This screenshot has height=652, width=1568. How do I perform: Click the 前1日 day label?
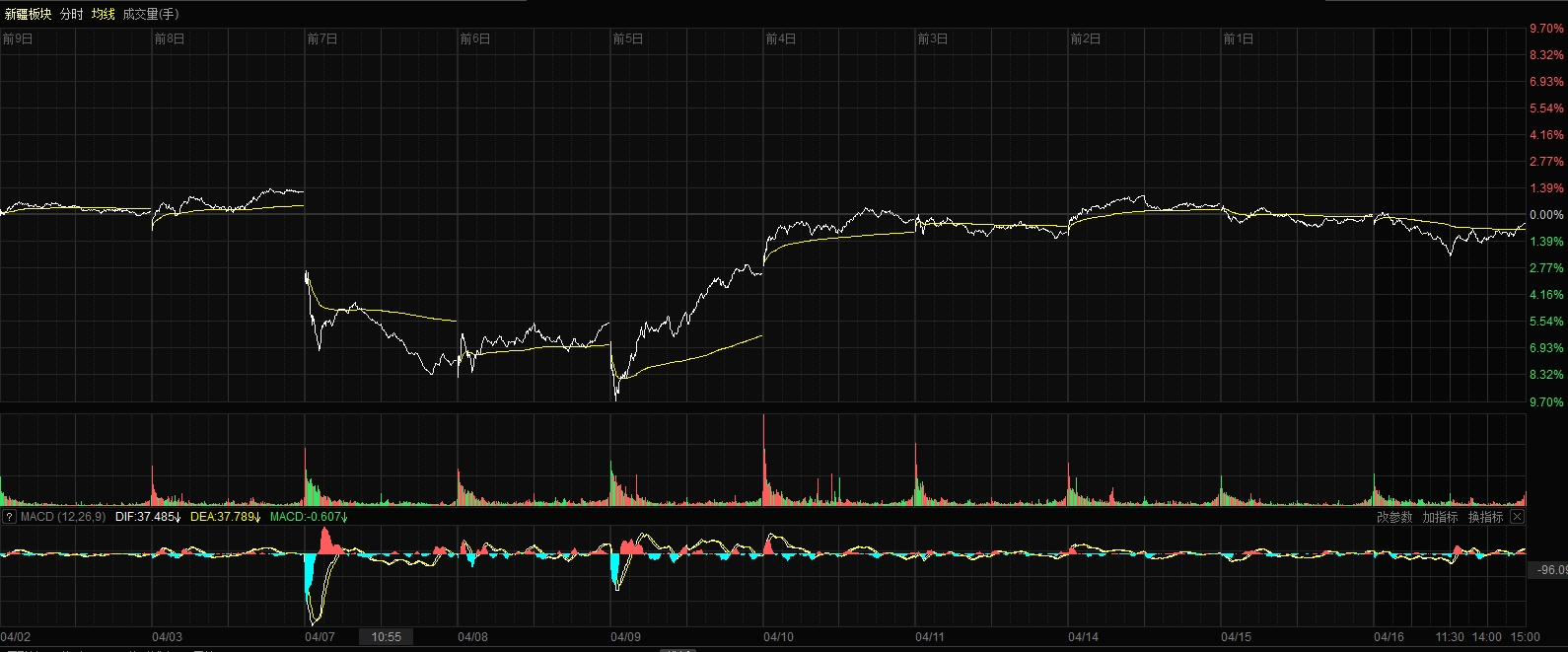coord(1238,39)
